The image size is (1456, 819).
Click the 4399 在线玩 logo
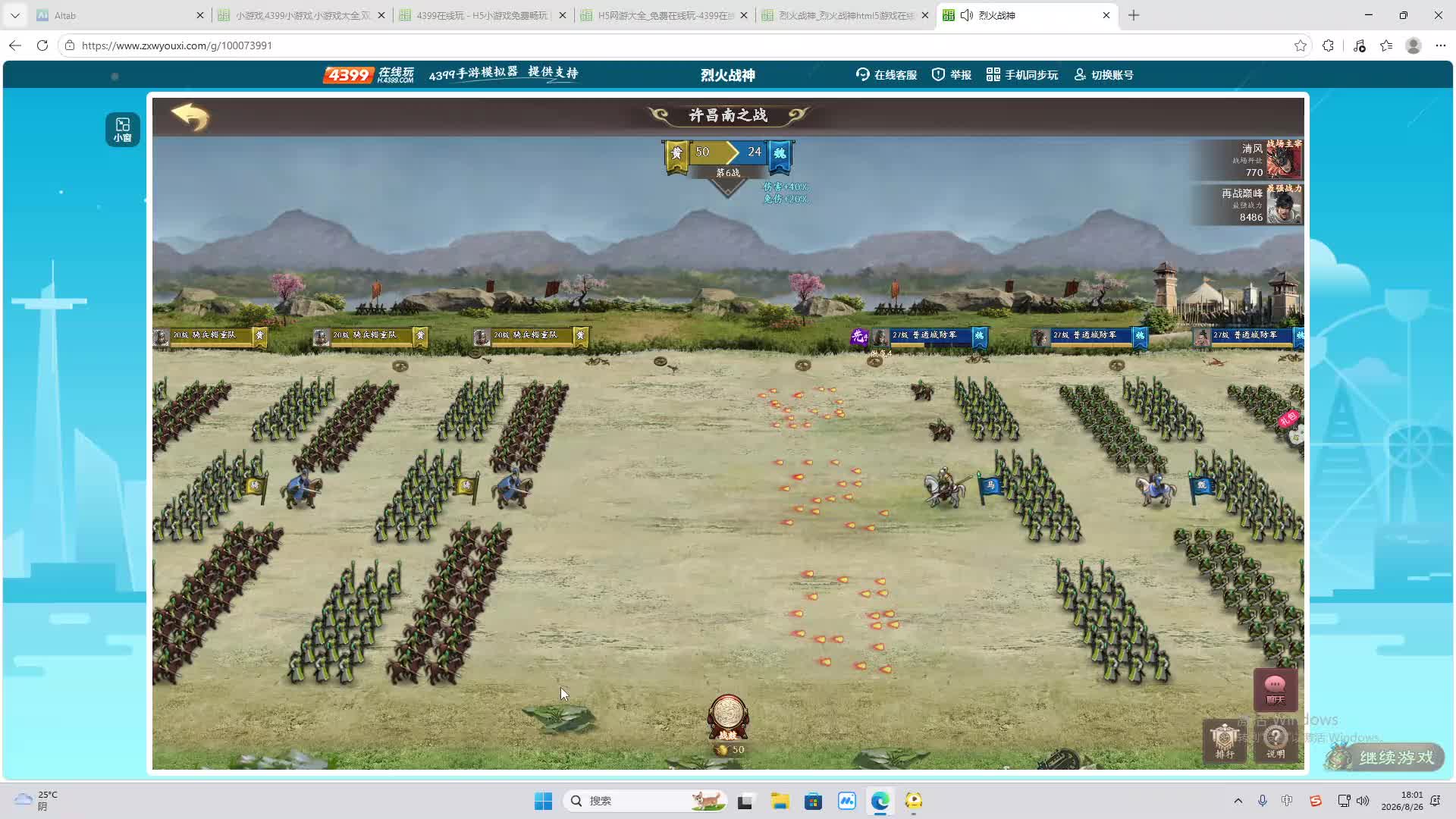369,74
